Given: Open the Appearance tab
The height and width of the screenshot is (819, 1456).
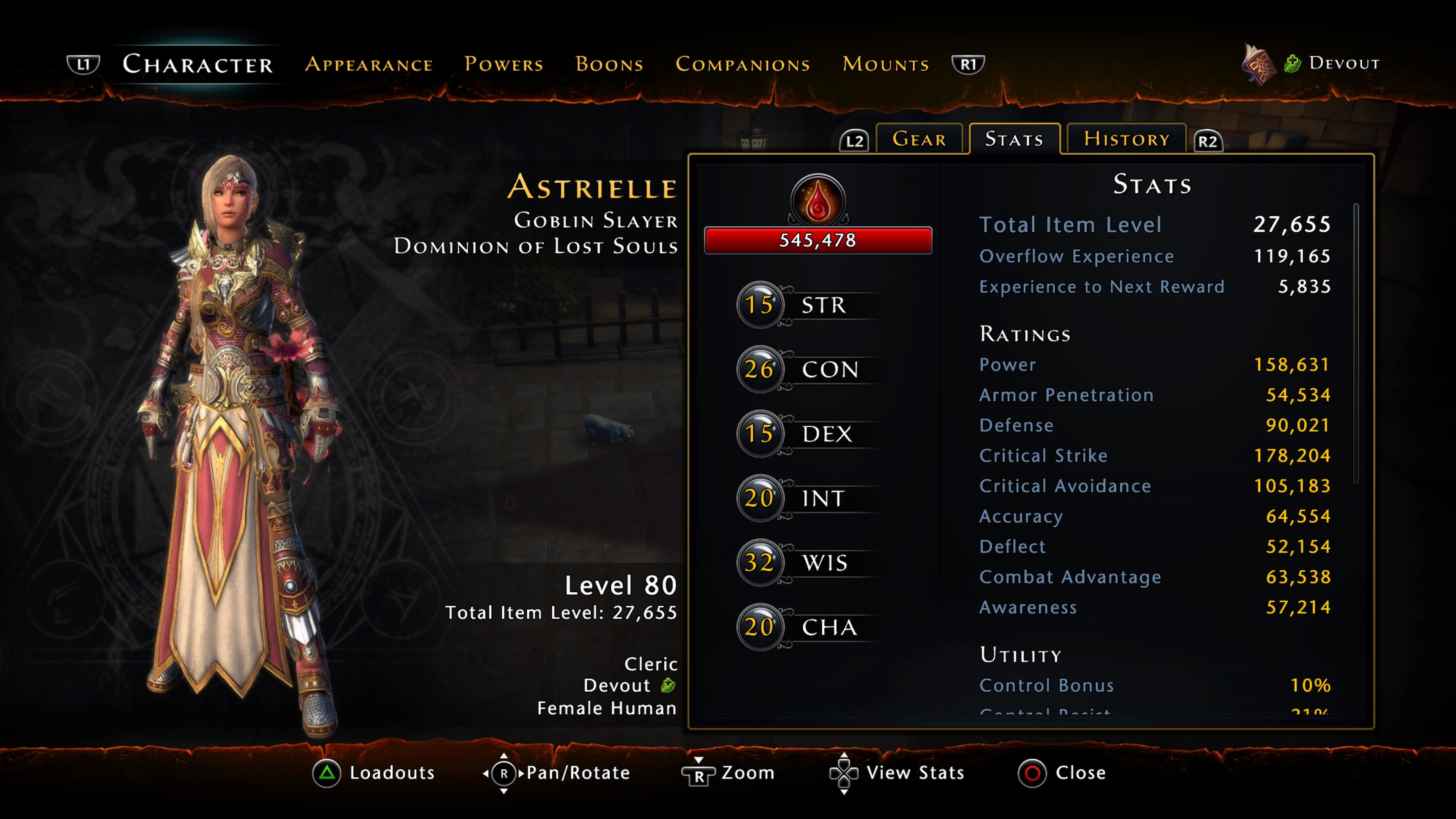Looking at the screenshot, I should click(x=369, y=64).
